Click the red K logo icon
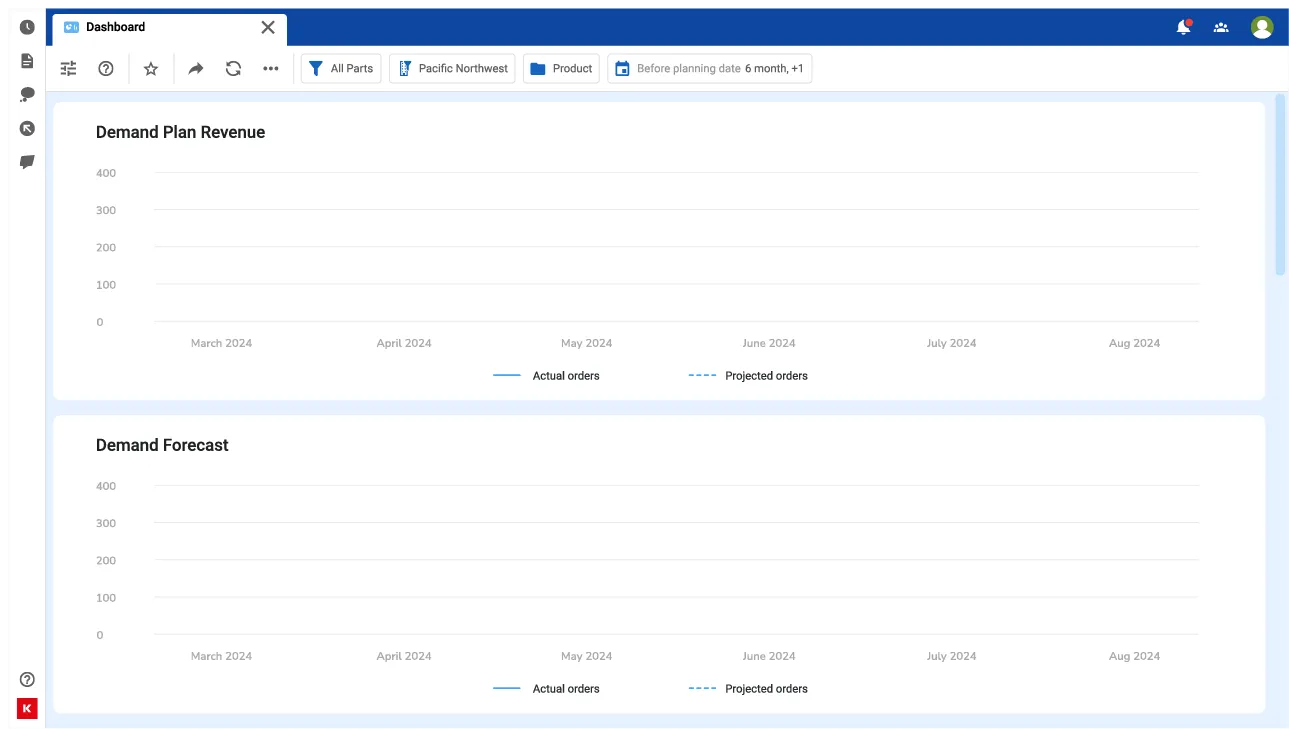 (x=27, y=708)
